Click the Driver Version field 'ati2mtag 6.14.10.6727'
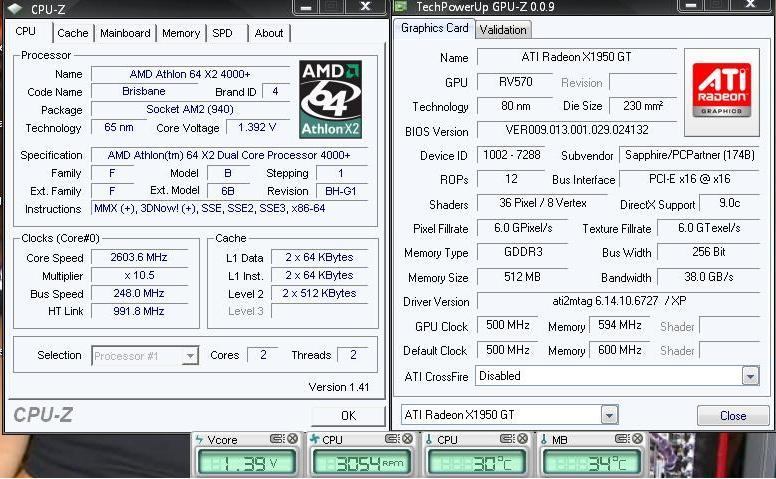776x479 pixels. (618, 301)
